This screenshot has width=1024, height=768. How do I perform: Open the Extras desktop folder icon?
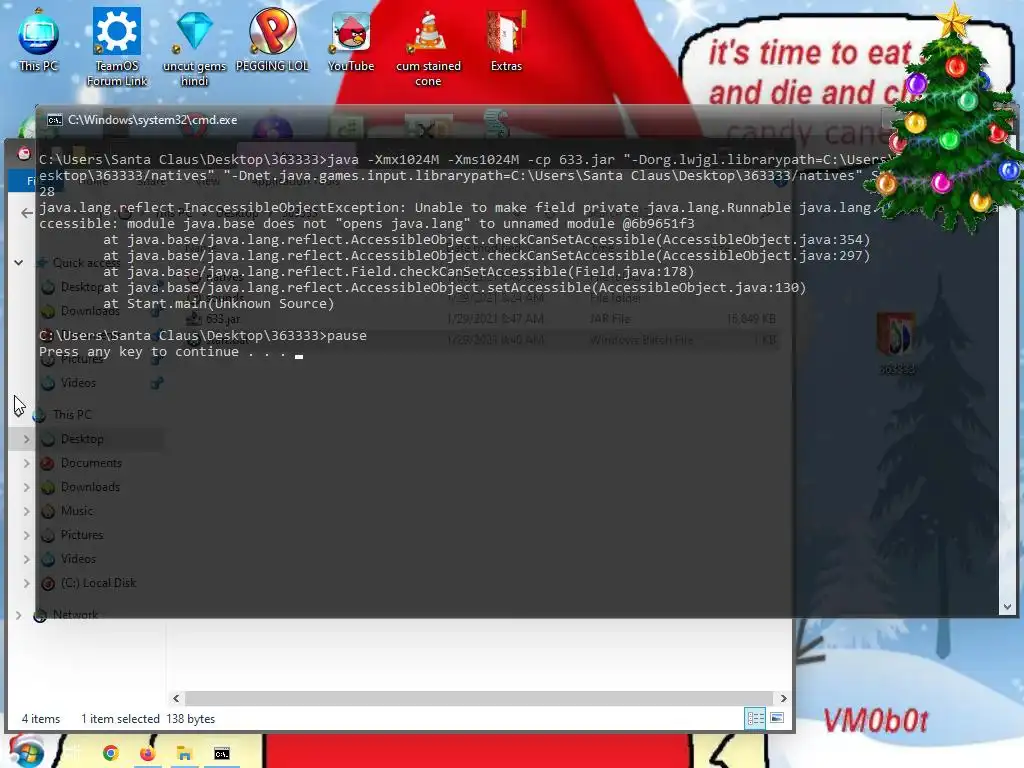click(506, 40)
